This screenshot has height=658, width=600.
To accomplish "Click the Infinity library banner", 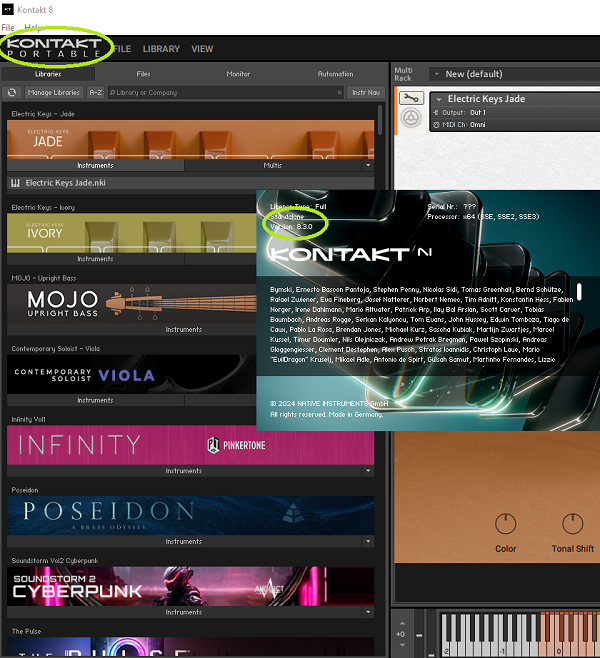I will coord(190,445).
